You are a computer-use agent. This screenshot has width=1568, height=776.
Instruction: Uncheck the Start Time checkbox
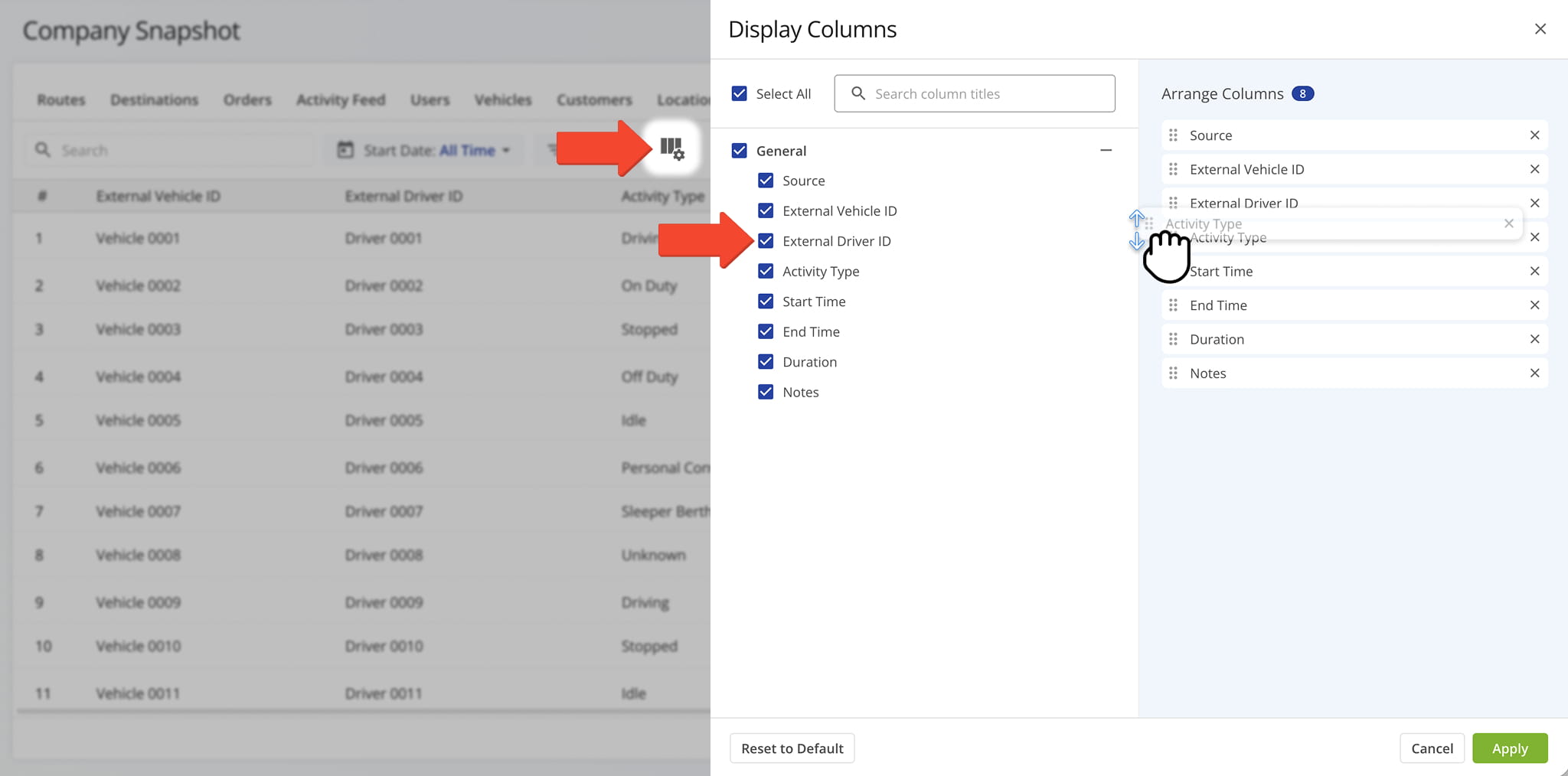coord(766,302)
